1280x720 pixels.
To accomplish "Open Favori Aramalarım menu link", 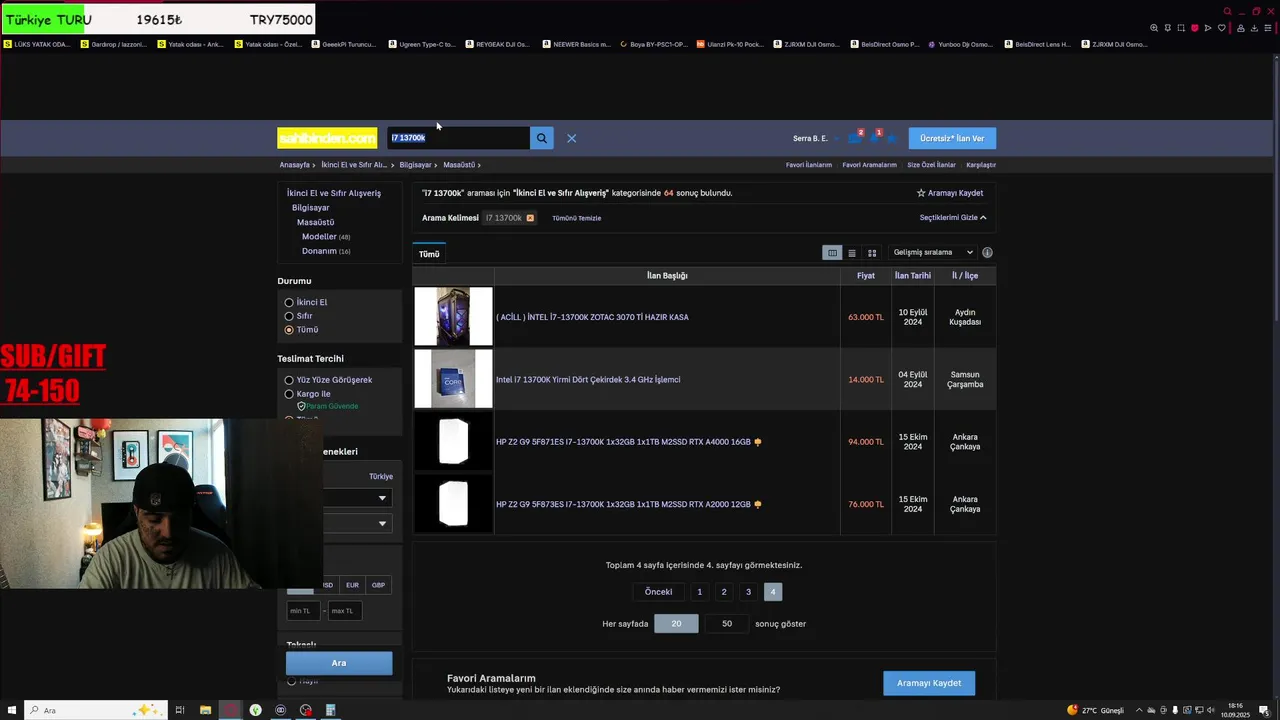I will 869,165.
